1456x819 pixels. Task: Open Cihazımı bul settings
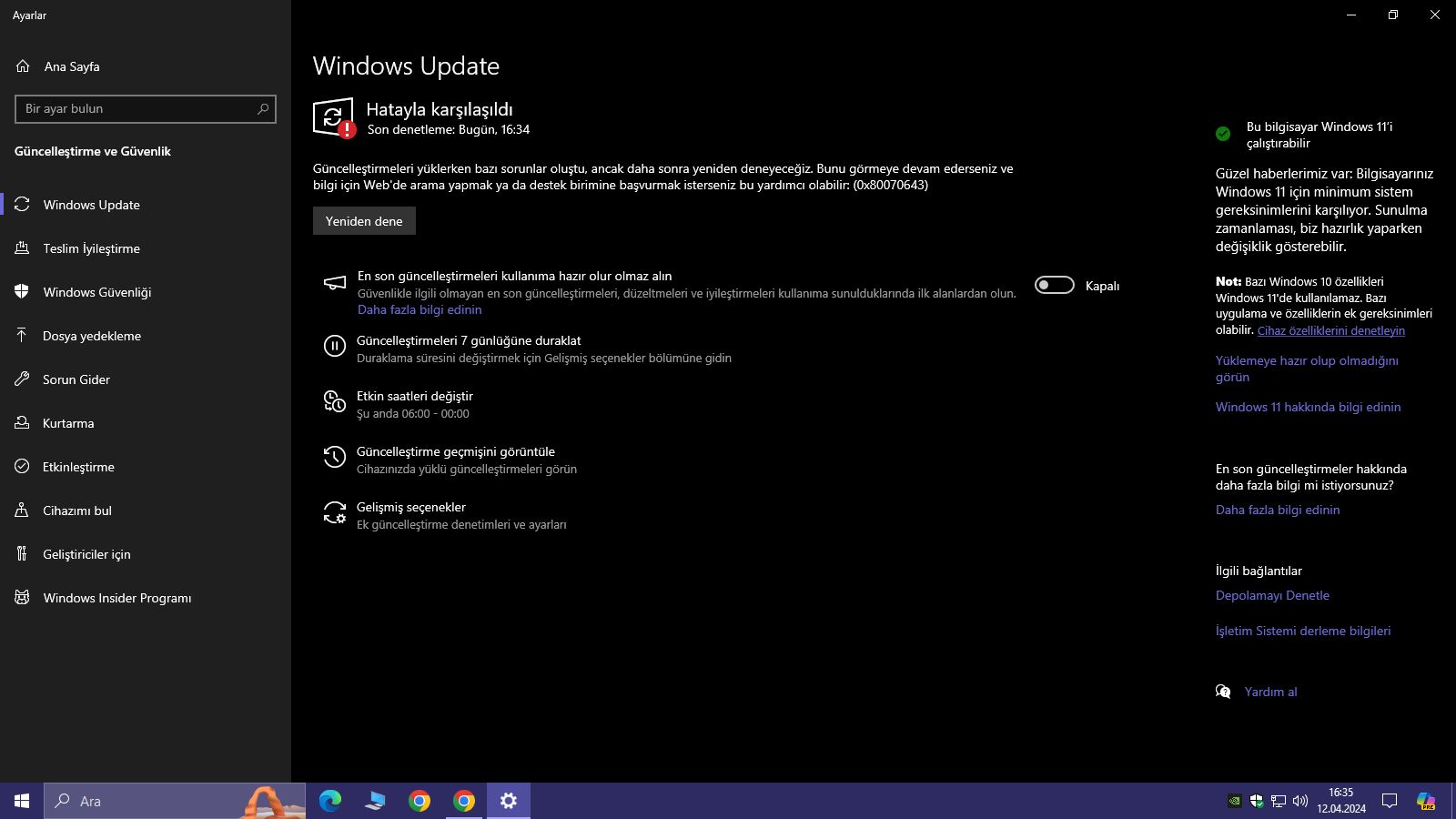tap(146, 511)
